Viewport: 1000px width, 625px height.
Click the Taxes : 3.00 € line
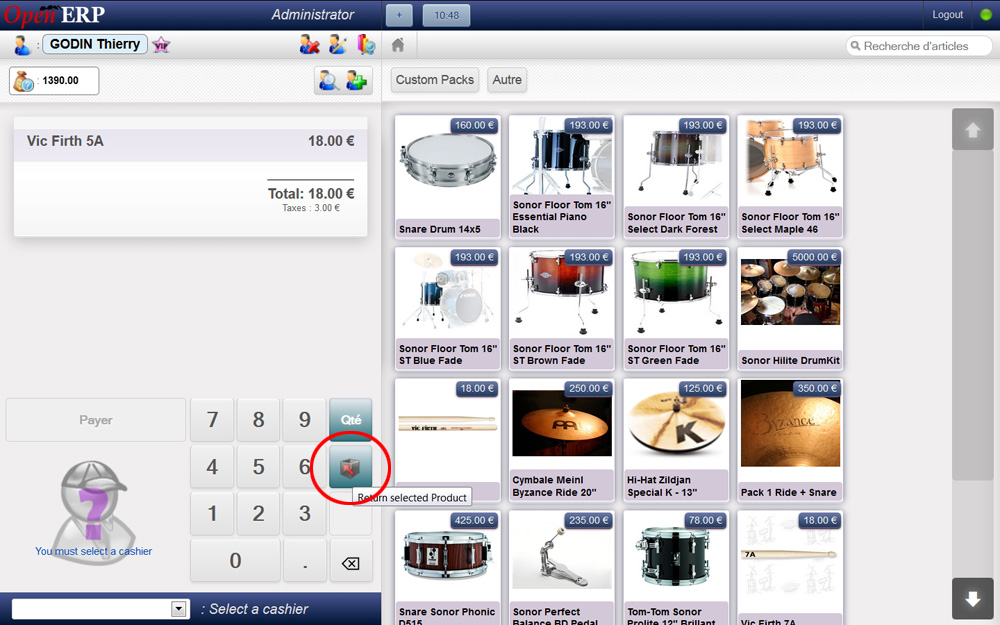[311, 208]
